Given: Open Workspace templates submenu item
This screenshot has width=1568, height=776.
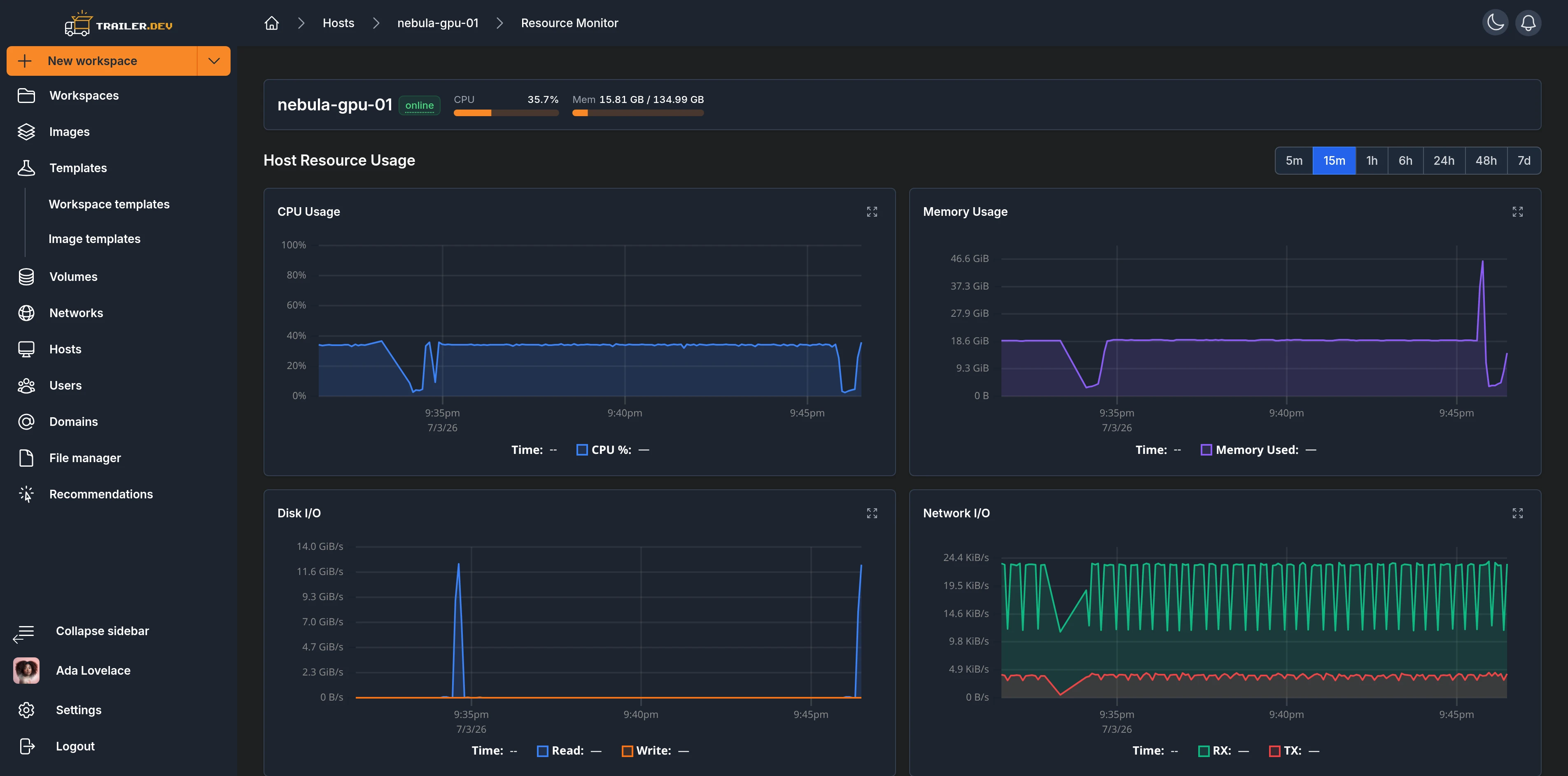Looking at the screenshot, I should coord(109,204).
